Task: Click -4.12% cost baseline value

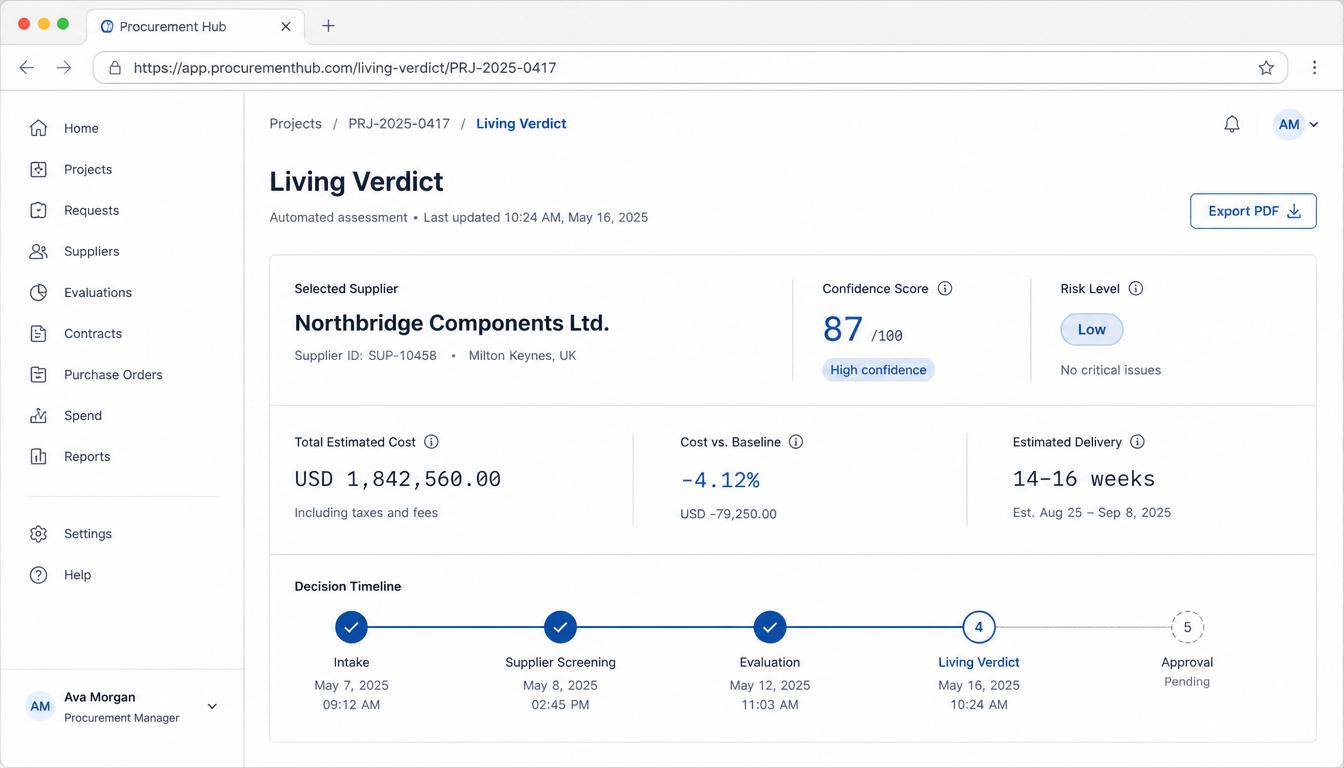Action: (x=719, y=480)
